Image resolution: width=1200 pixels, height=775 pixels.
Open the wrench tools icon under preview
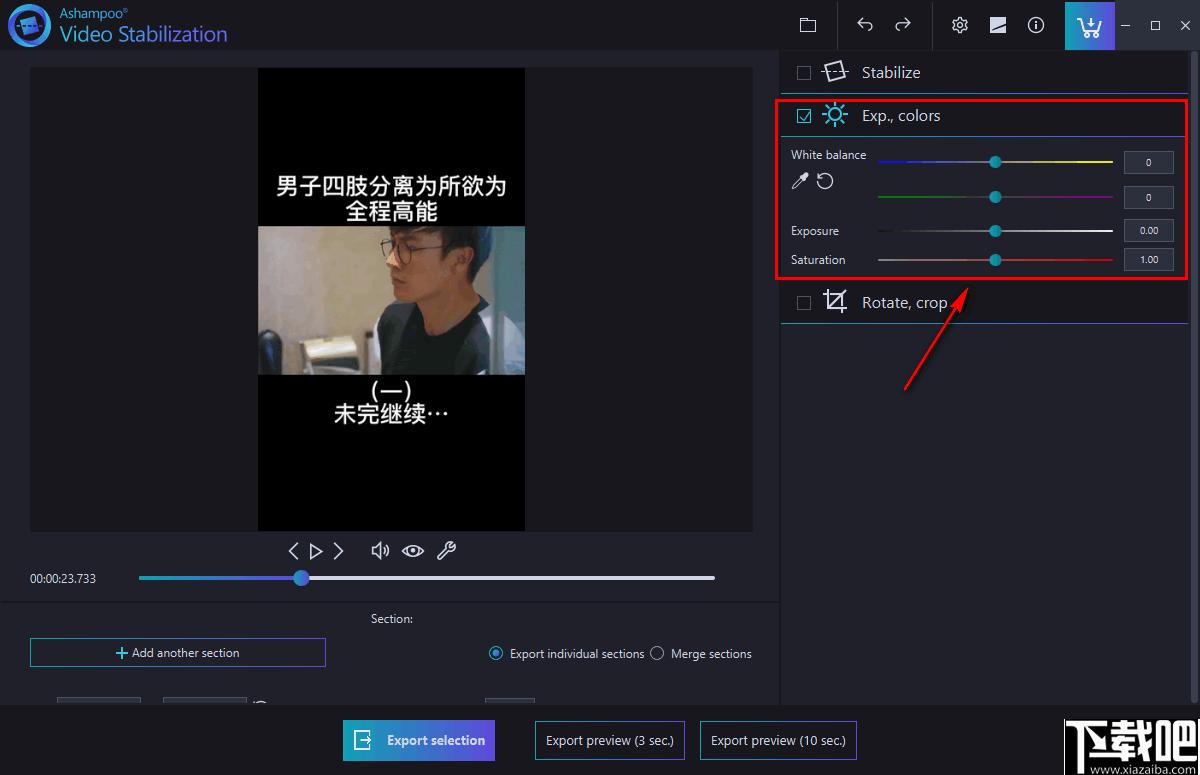tap(447, 550)
